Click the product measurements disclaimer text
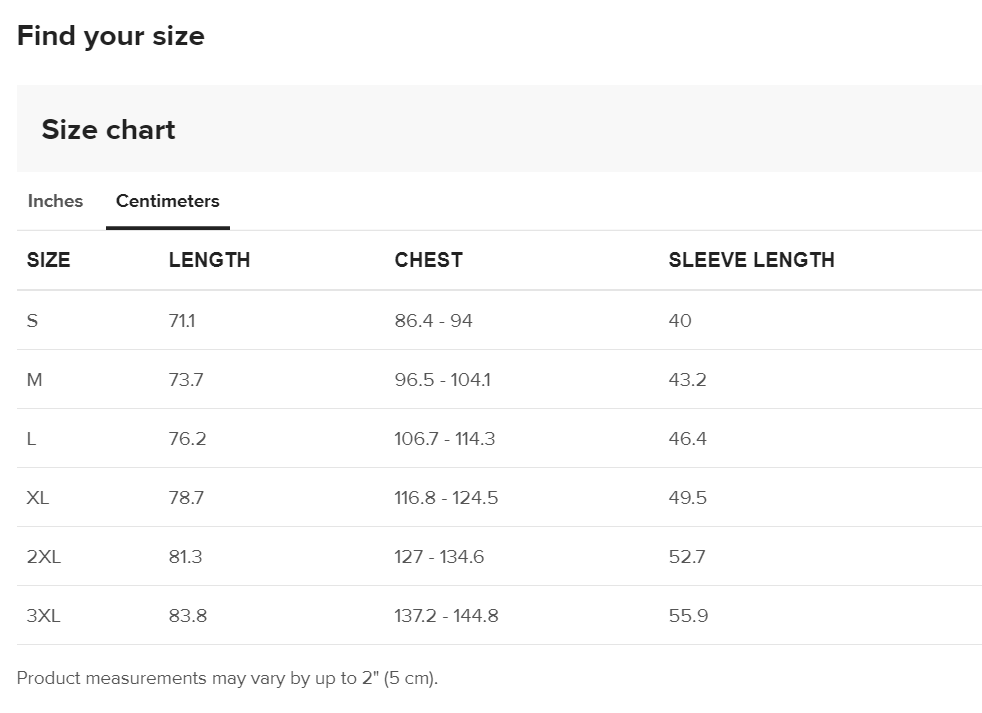The width and height of the screenshot is (982, 713). pyautogui.click(x=227, y=678)
